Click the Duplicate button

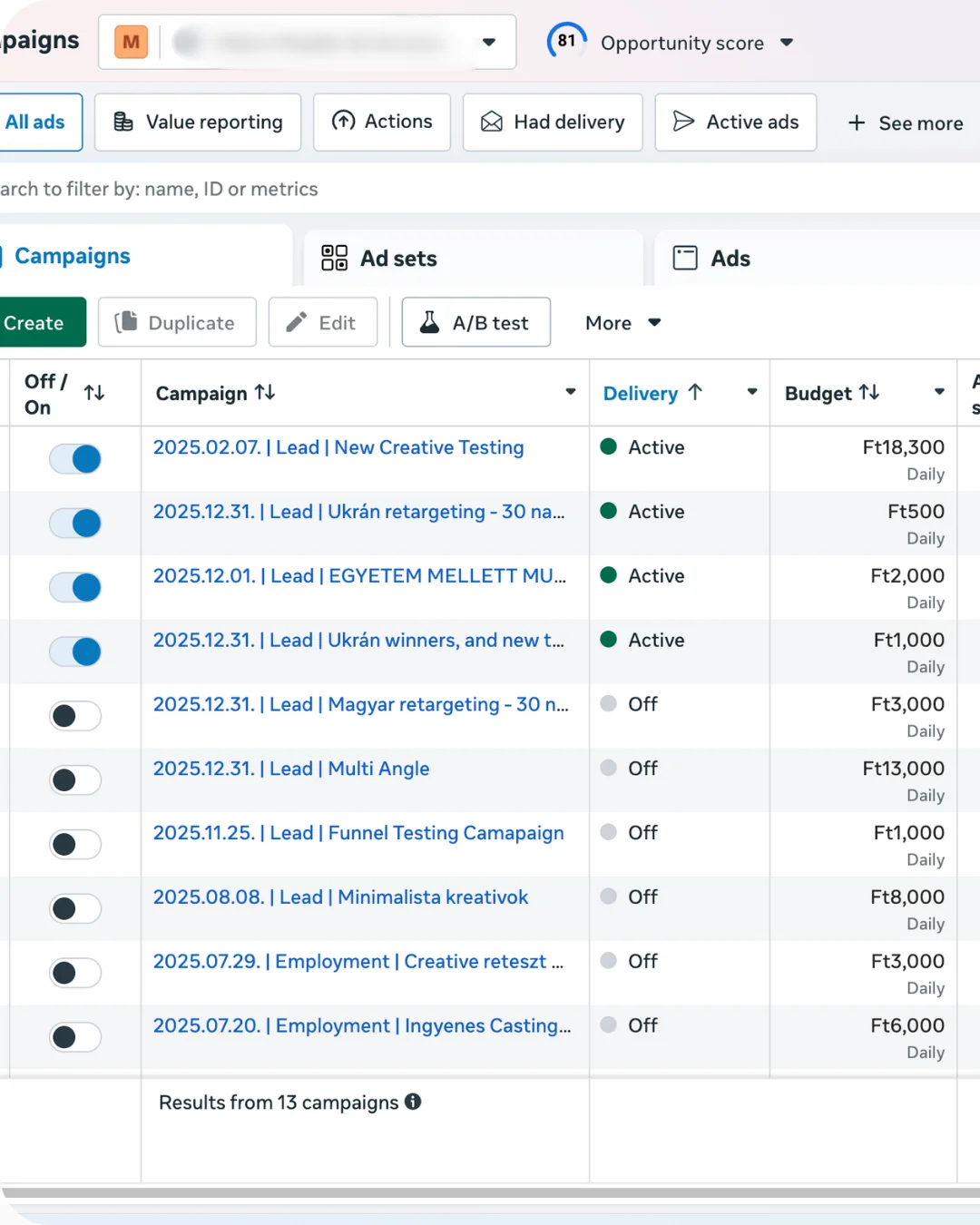point(177,322)
